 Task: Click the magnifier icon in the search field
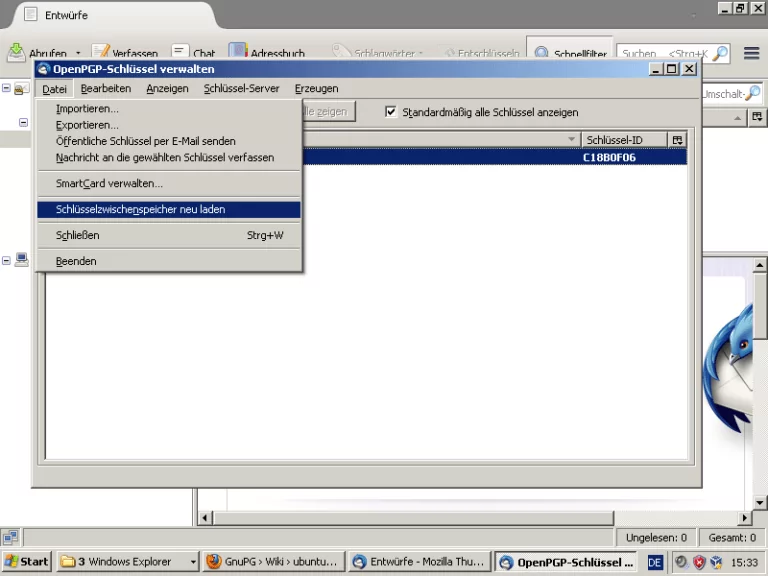(x=720, y=53)
